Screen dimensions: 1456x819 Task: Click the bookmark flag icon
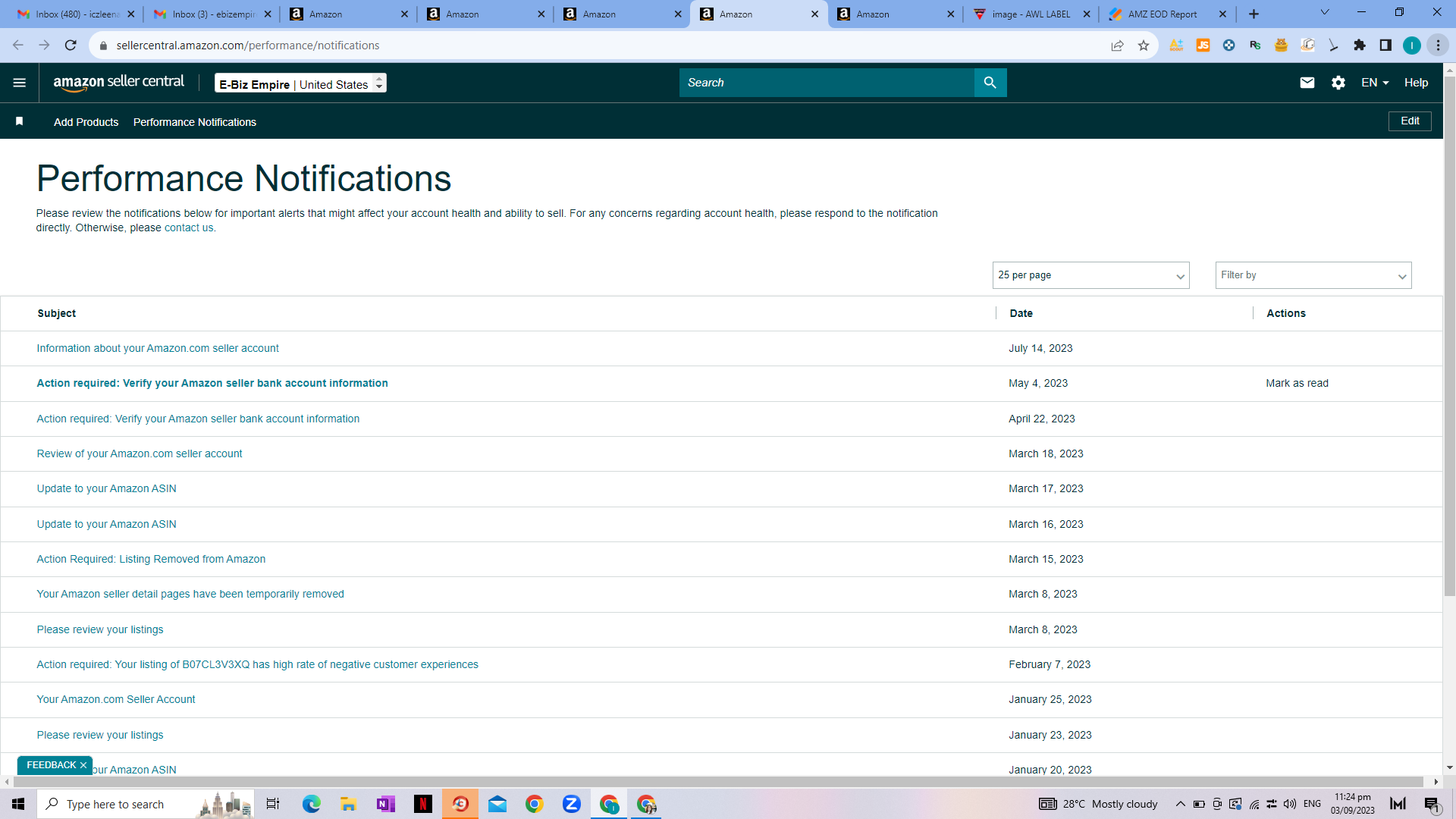pyautogui.click(x=20, y=121)
